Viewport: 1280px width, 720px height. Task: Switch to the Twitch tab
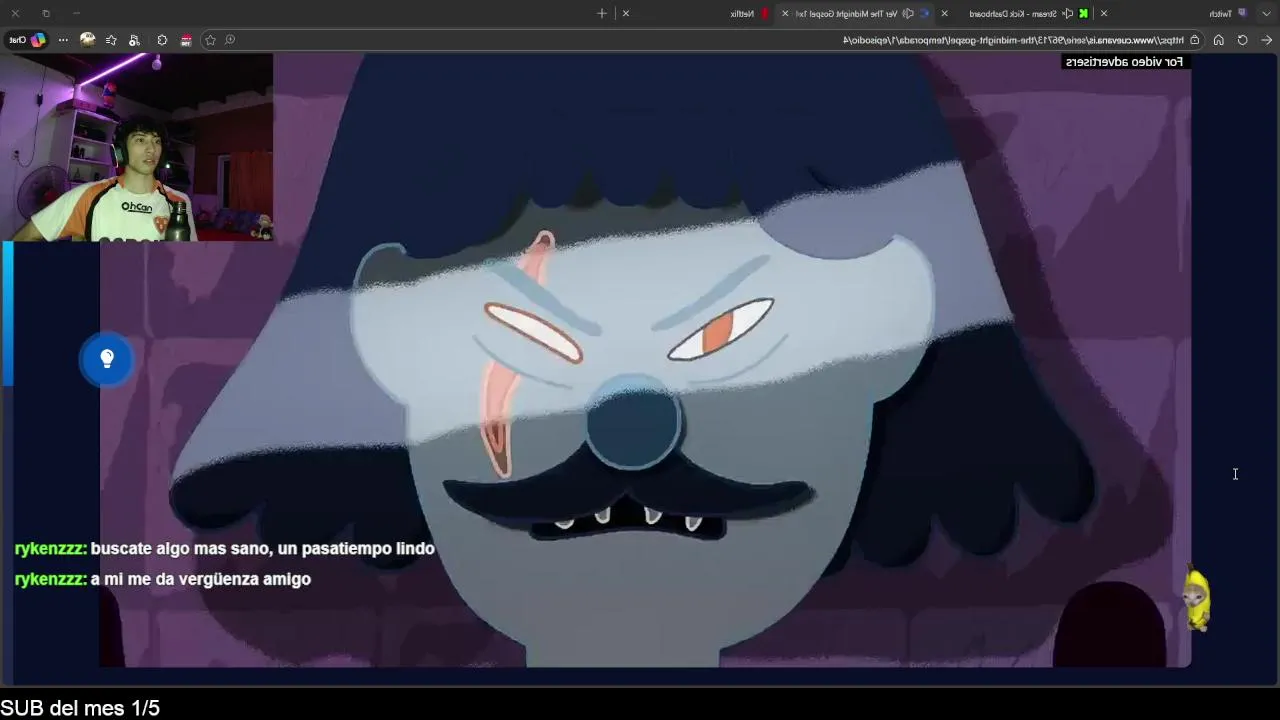pos(1175,13)
